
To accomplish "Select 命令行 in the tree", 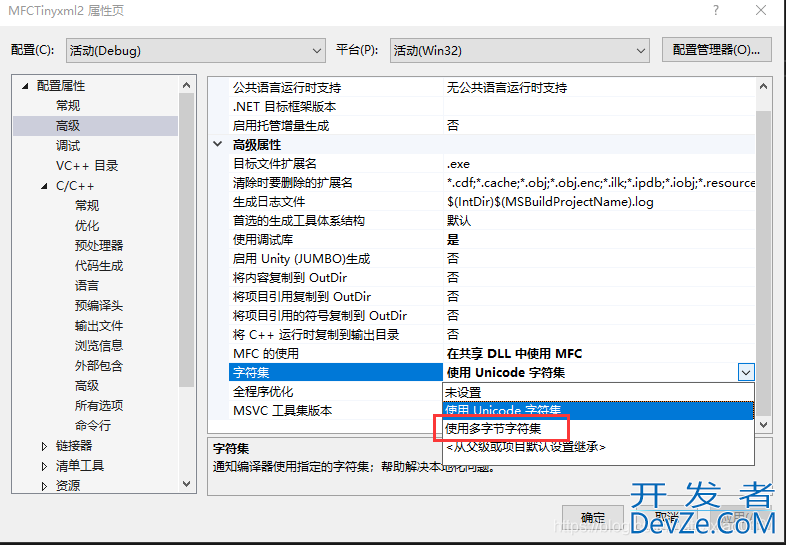I will click(93, 426).
